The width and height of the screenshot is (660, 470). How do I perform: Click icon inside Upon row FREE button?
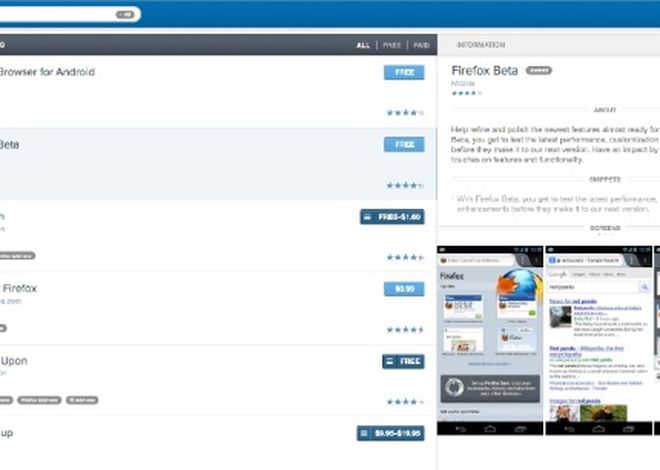tap(390, 361)
